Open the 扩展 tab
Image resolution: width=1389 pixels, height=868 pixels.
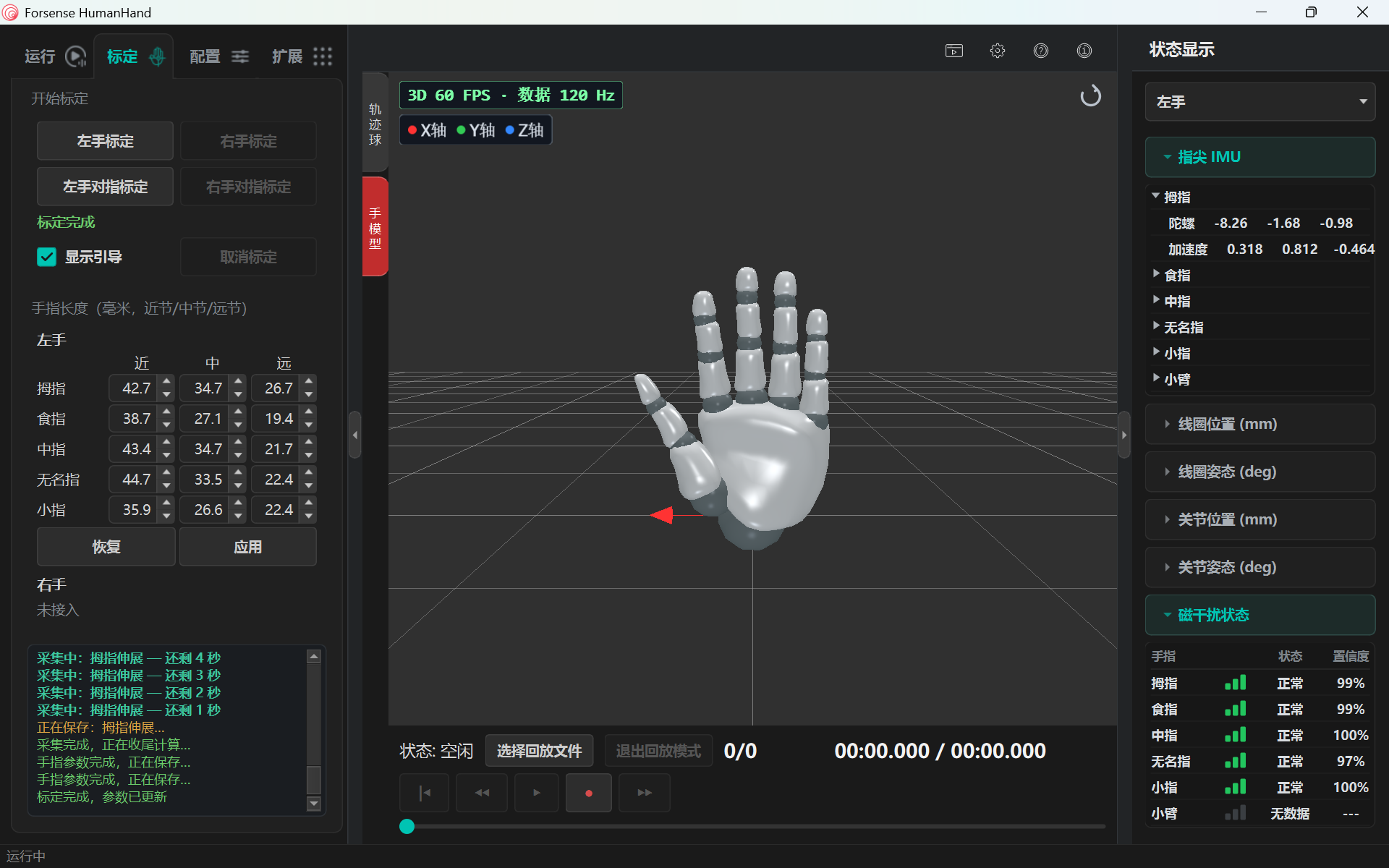(x=302, y=56)
